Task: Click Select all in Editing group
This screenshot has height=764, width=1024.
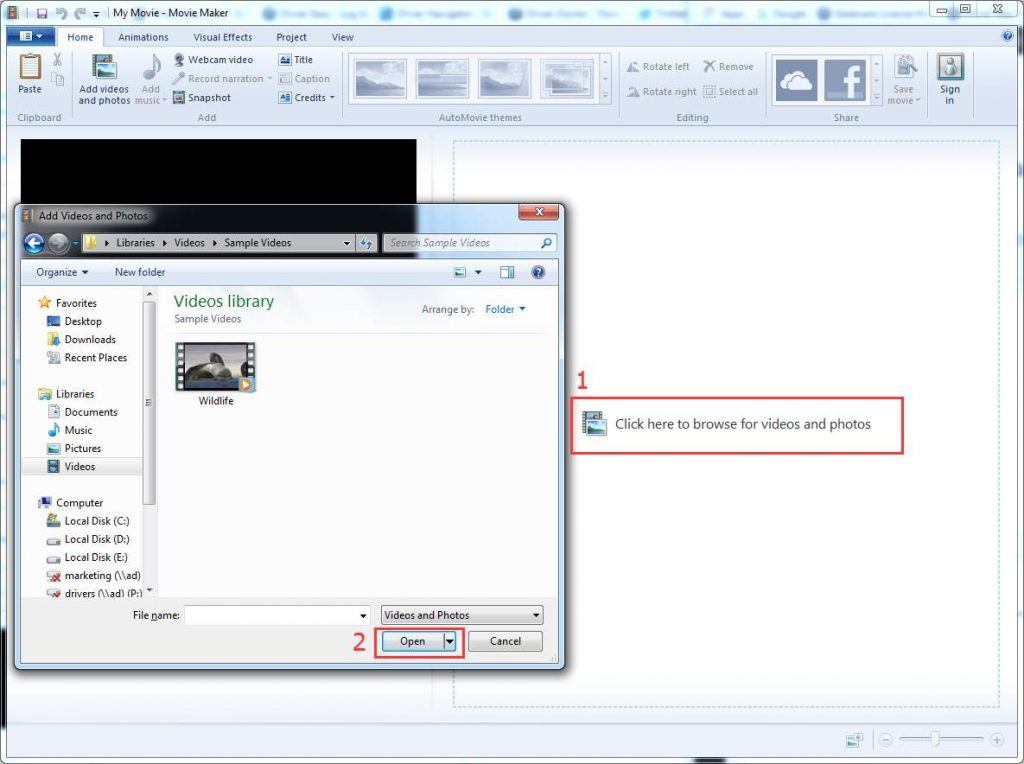Action: pos(731,91)
